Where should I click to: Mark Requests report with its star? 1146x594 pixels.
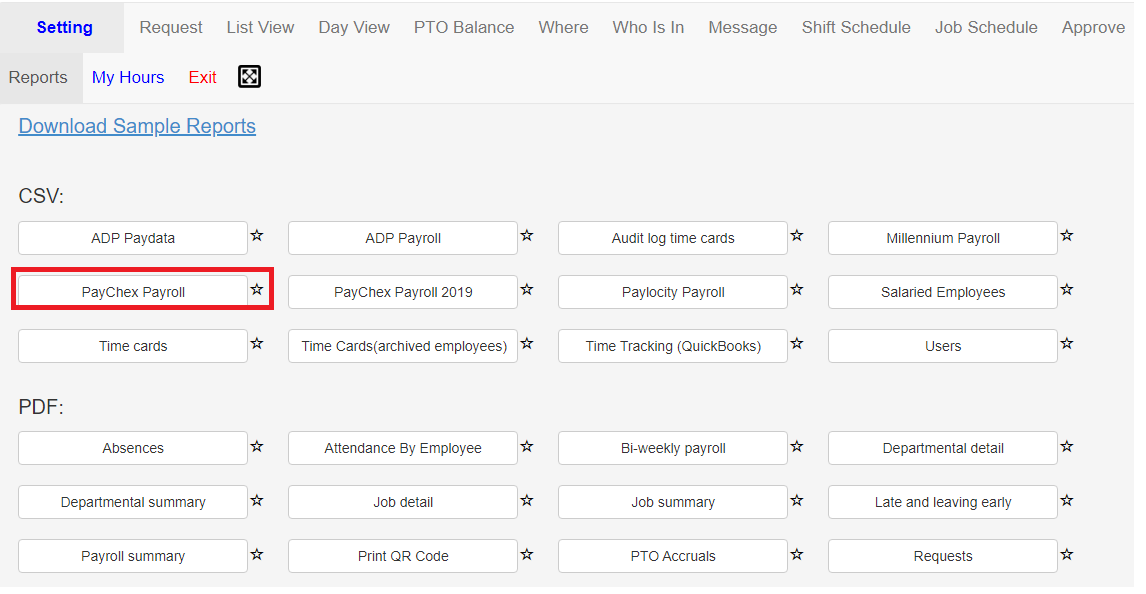coord(1067,555)
